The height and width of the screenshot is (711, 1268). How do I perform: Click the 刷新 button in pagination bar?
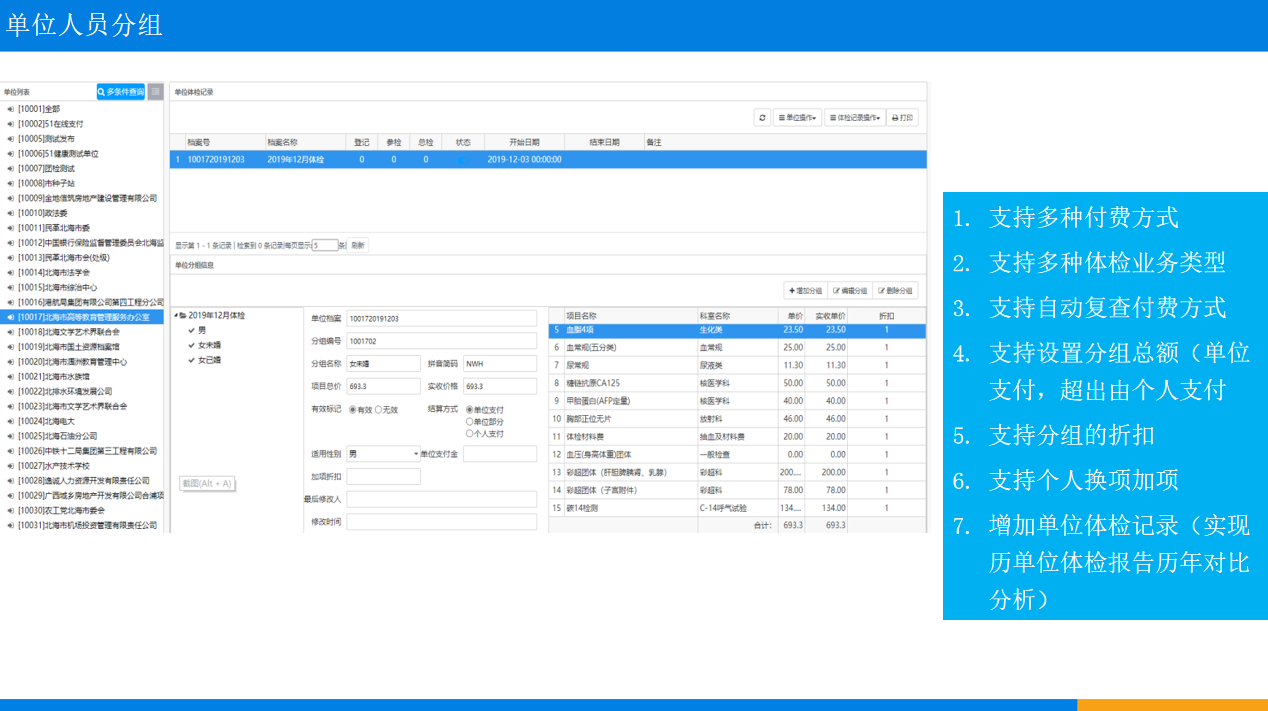click(358, 245)
